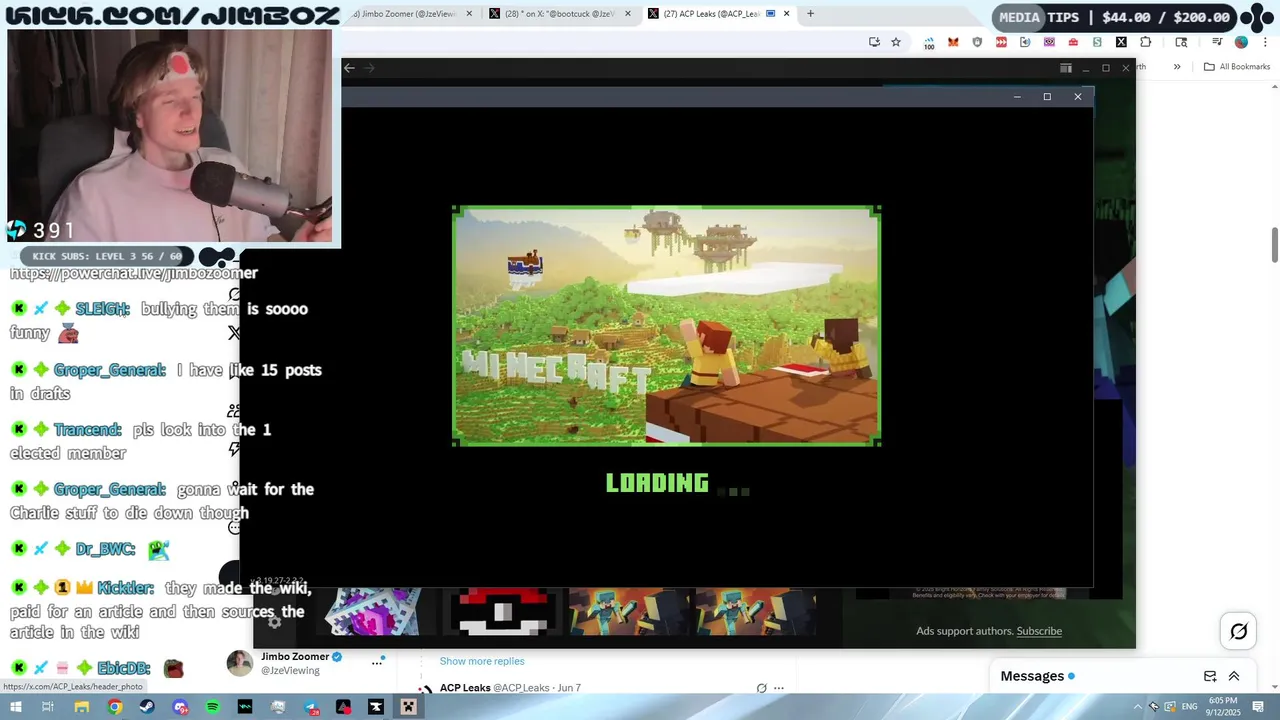
Task: Open the Chrome profile avatar
Action: (x=1241, y=42)
